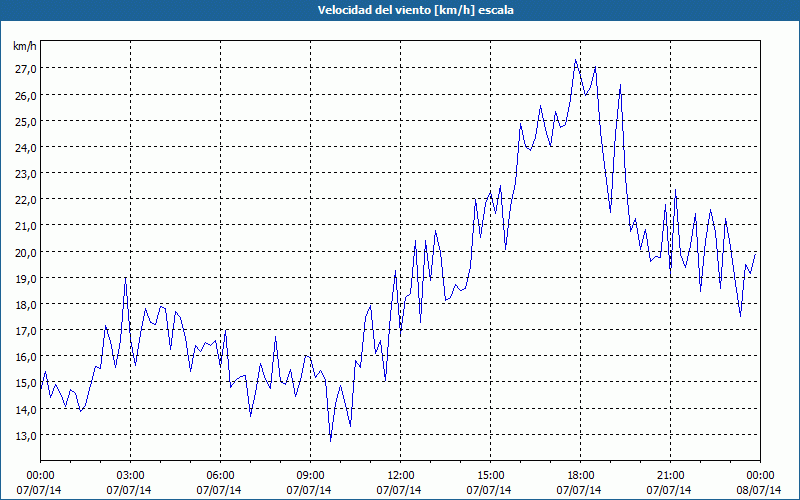
Task: Click the 15:00 time axis label
Action: pyautogui.click(x=490, y=476)
